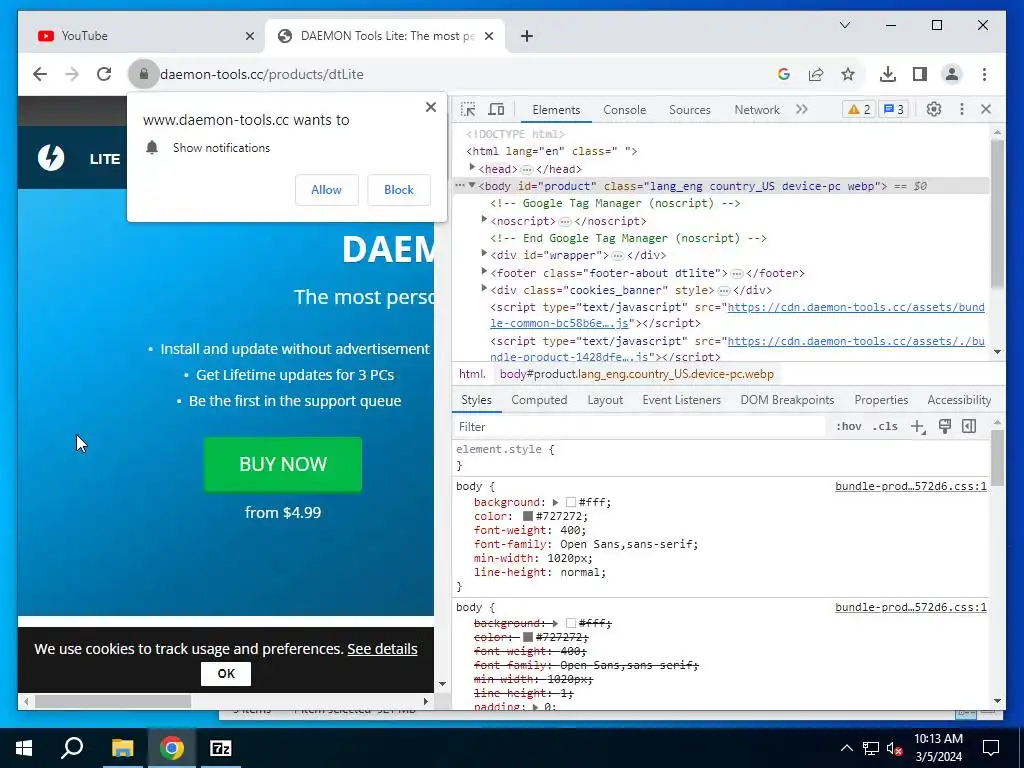This screenshot has width=1024, height=768.
Task: Toggle the :hov element state button
Action: tap(848, 426)
